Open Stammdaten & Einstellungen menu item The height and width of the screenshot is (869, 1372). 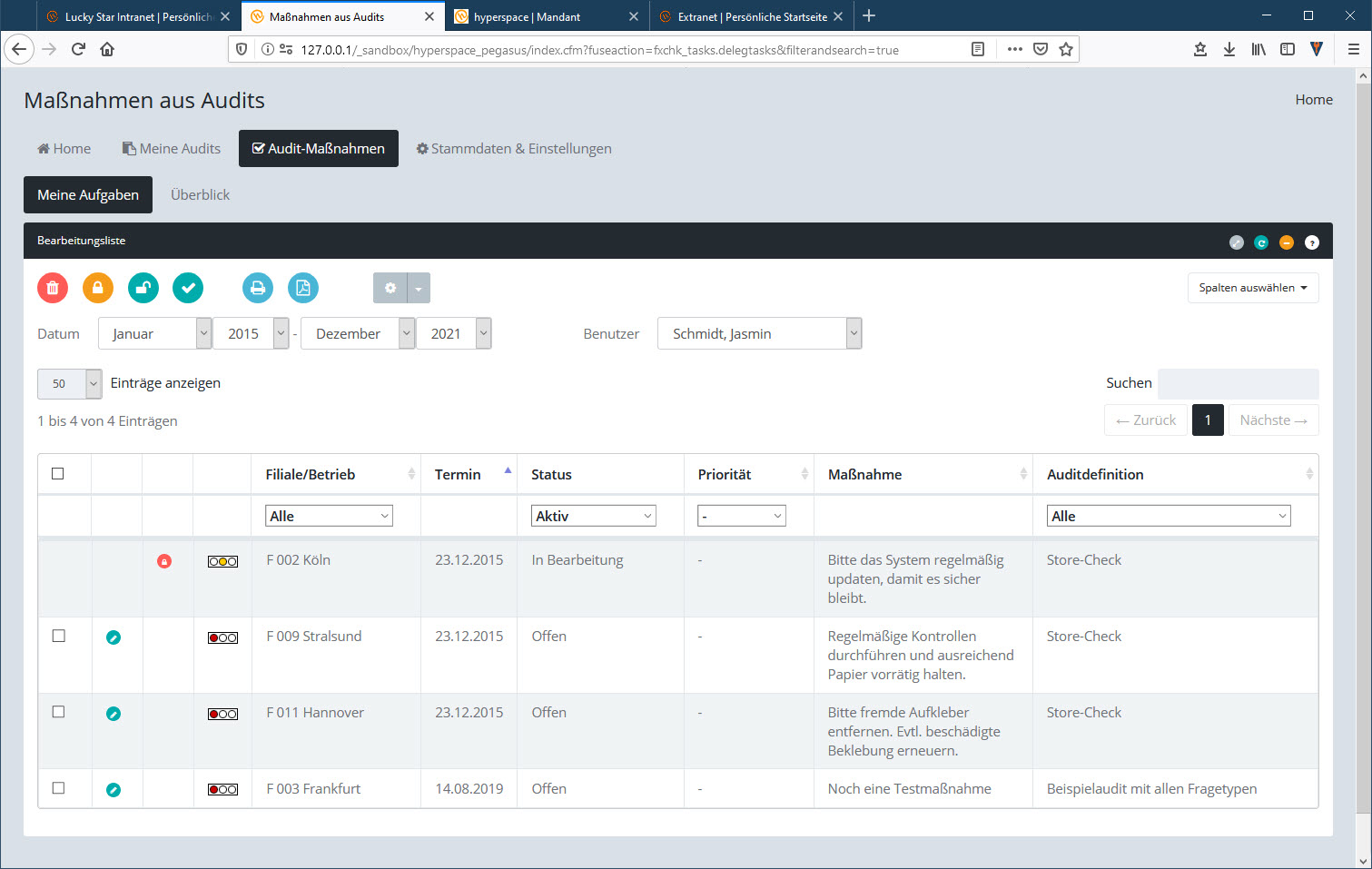coord(514,149)
